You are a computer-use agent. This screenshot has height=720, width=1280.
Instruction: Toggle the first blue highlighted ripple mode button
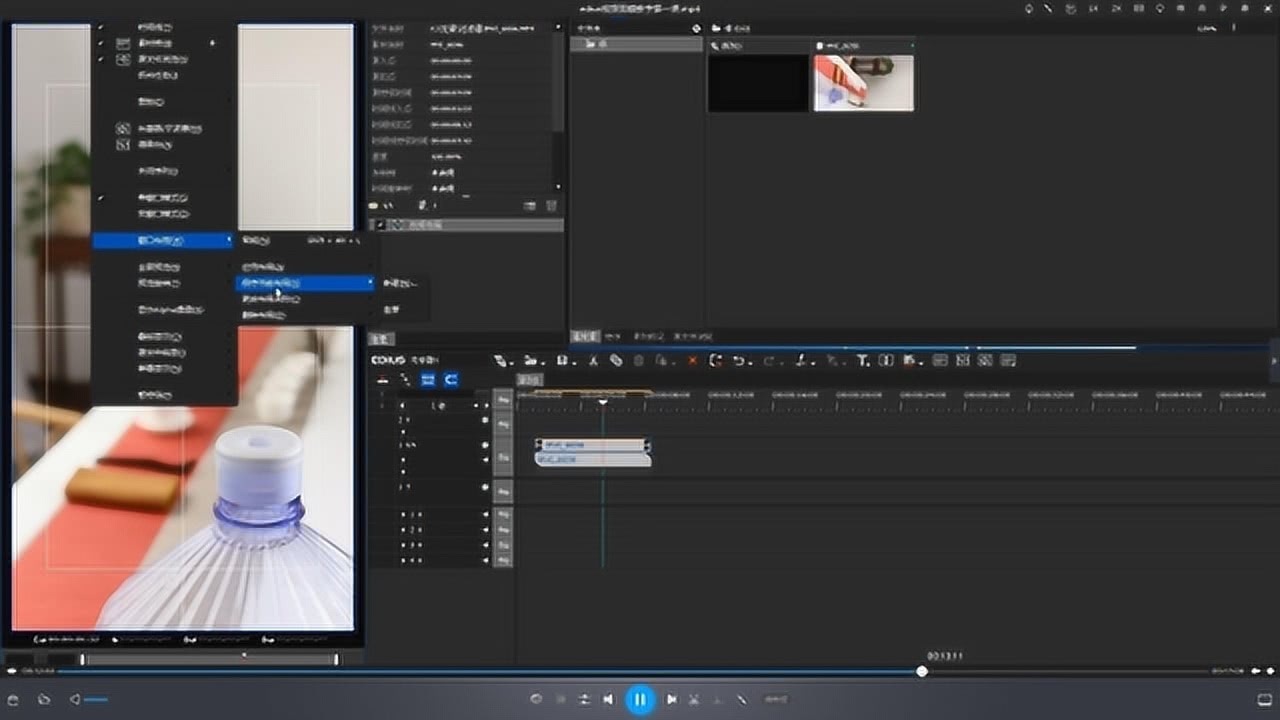(428, 380)
